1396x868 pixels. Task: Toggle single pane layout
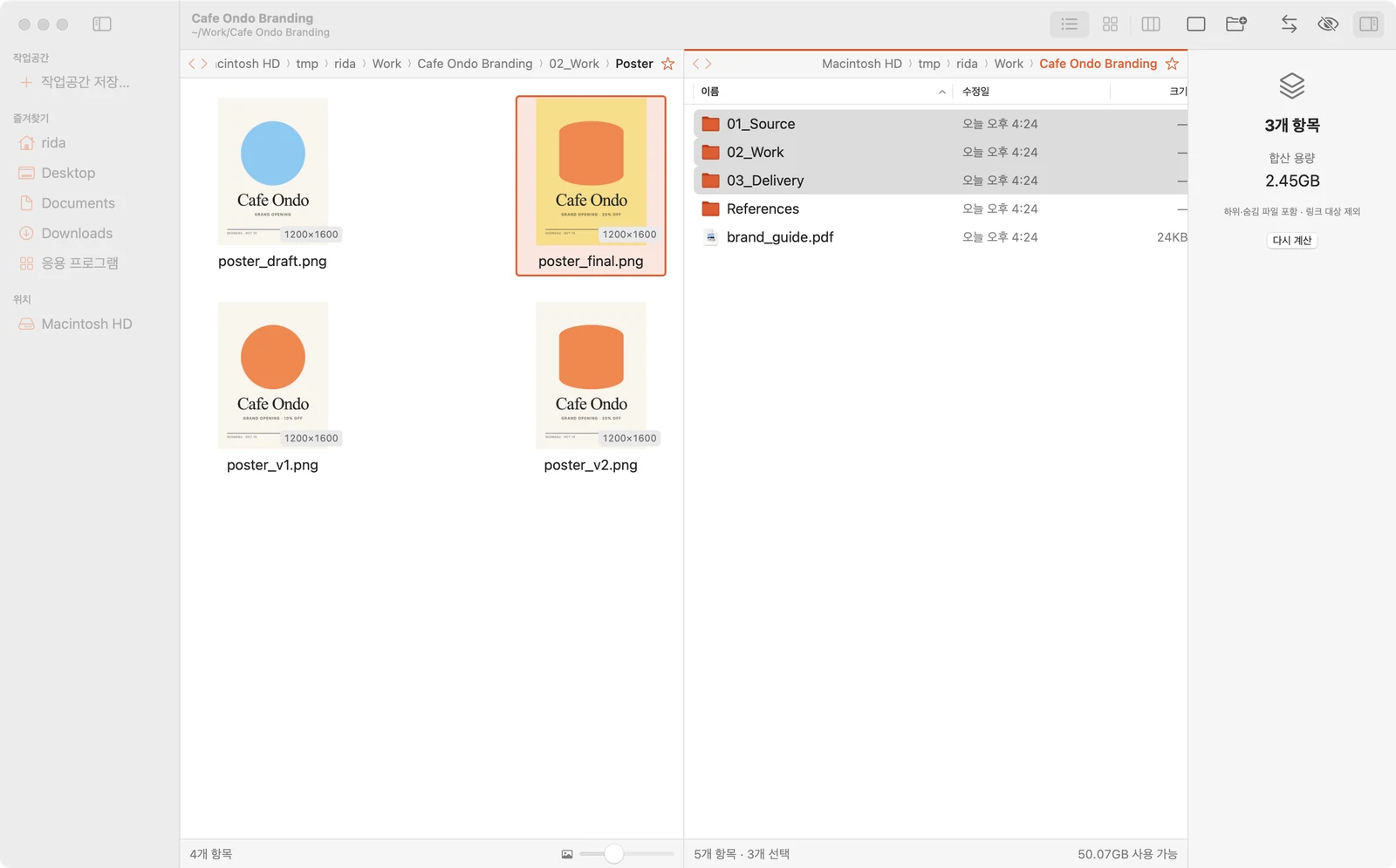click(x=1196, y=24)
